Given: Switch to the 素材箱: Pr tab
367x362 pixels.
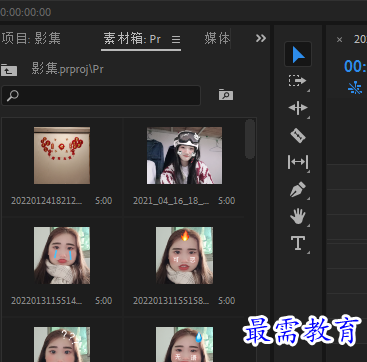Looking at the screenshot, I should (132, 39).
